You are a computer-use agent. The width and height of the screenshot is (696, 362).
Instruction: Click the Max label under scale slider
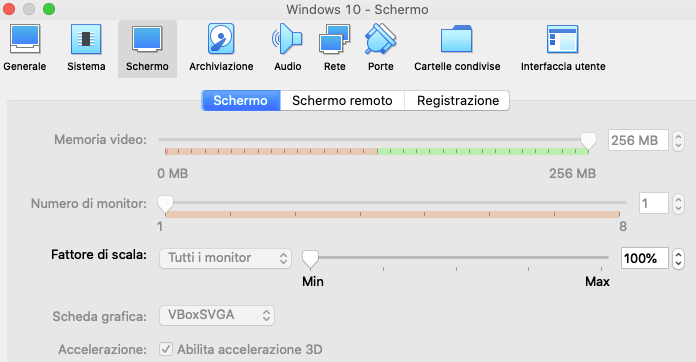(x=597, y=282)
